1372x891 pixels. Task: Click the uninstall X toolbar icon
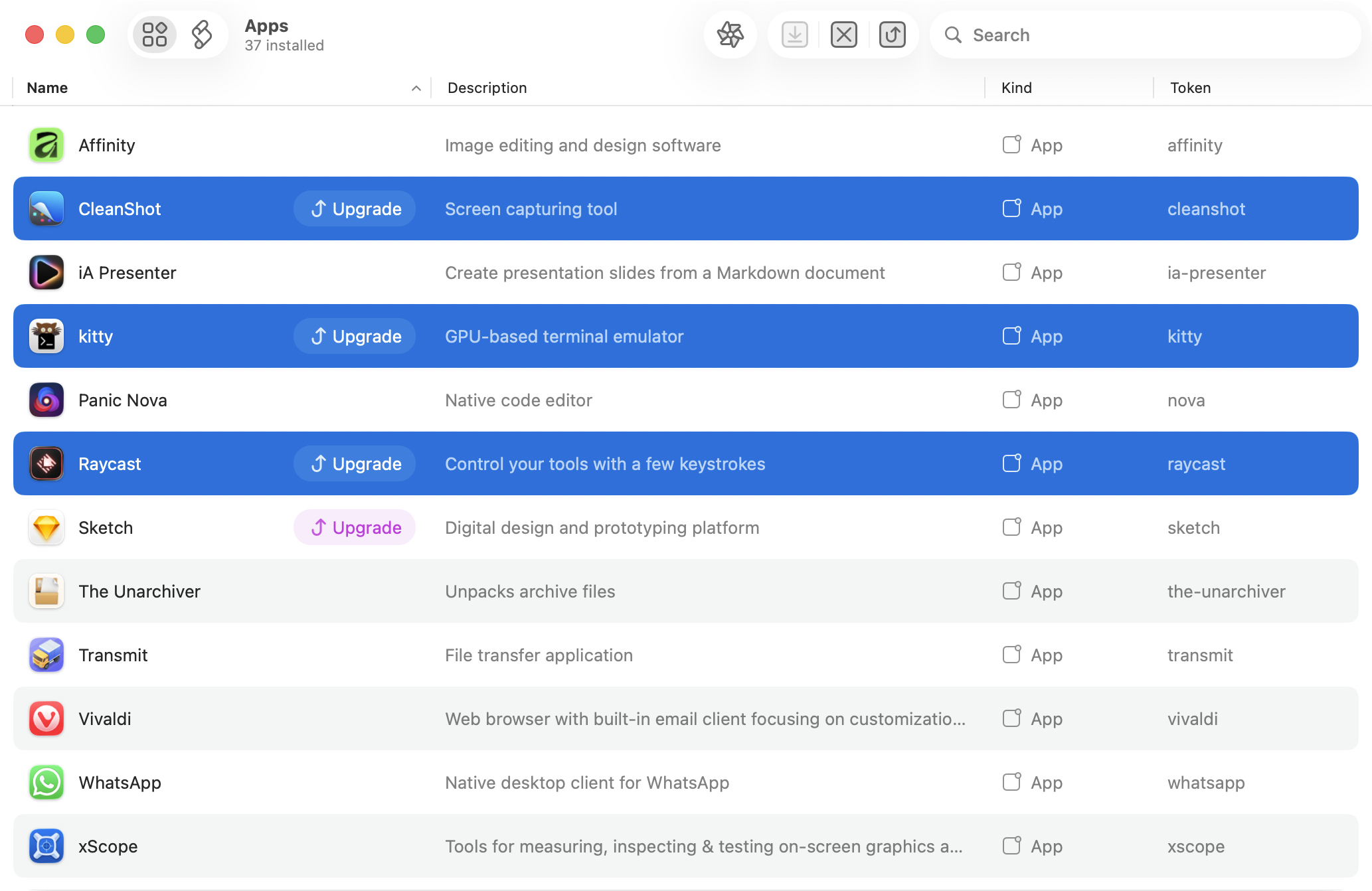pos(843,35)
